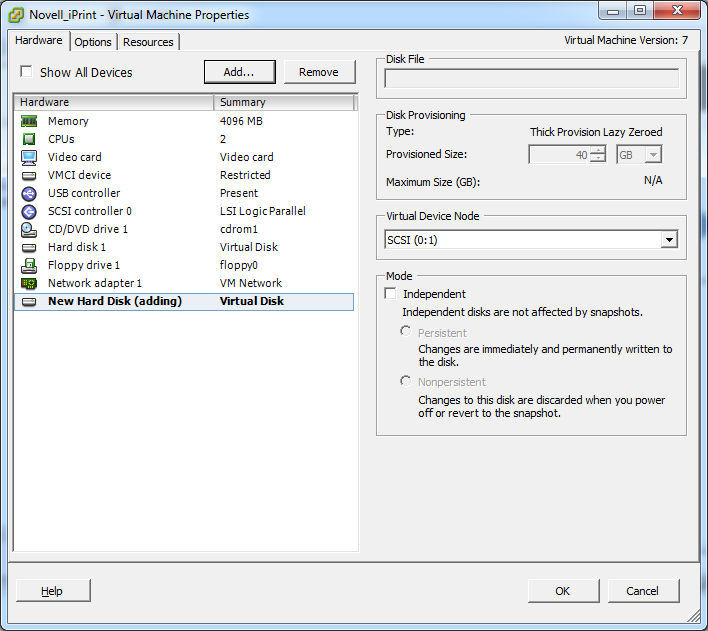Click the Virtual Machine Version: 7 label
Image resolution: width=708 pixels, height=631 pixels.
(x=626, y=41)
